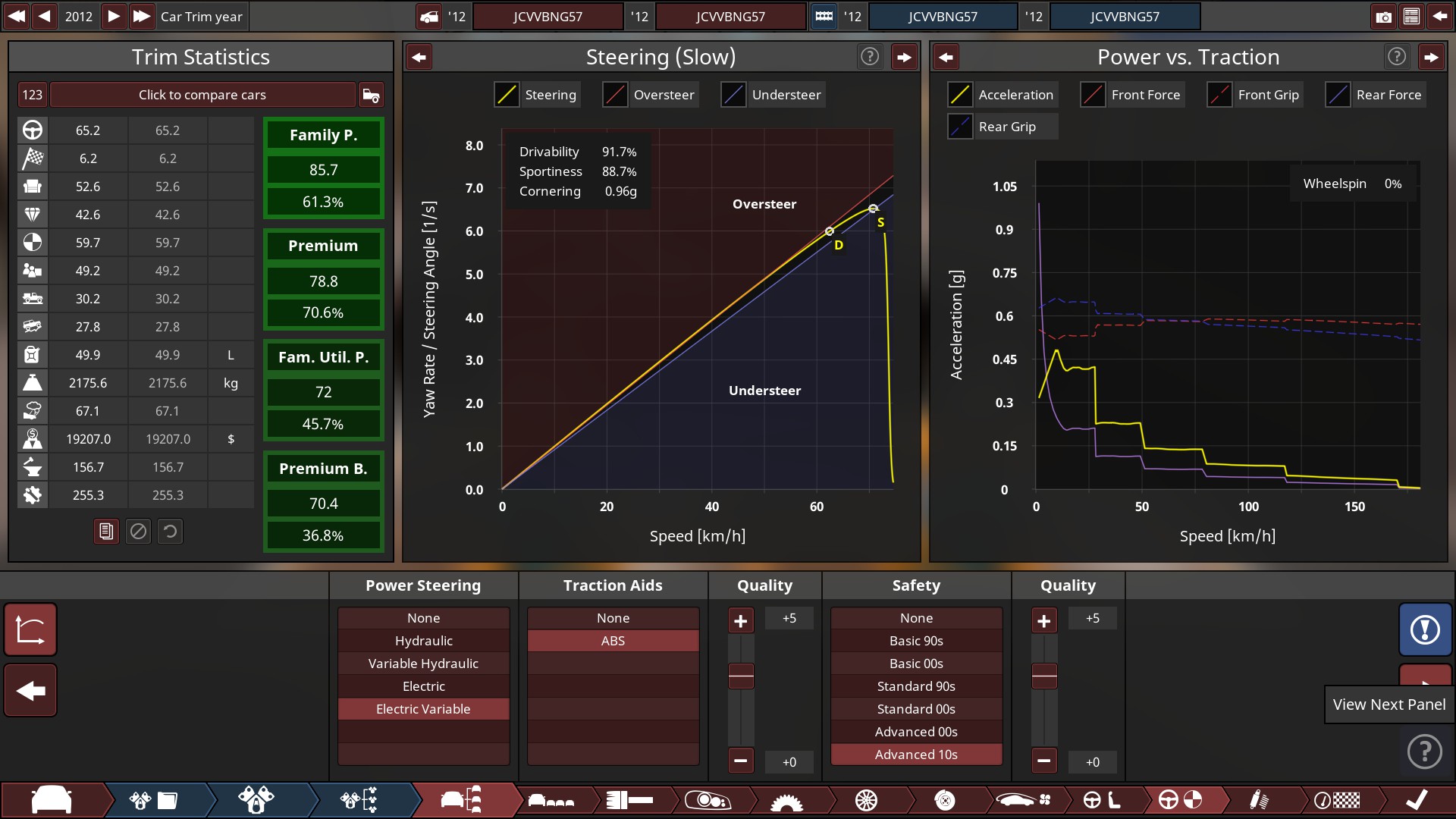Click the screenshot camera icon

1383,17
